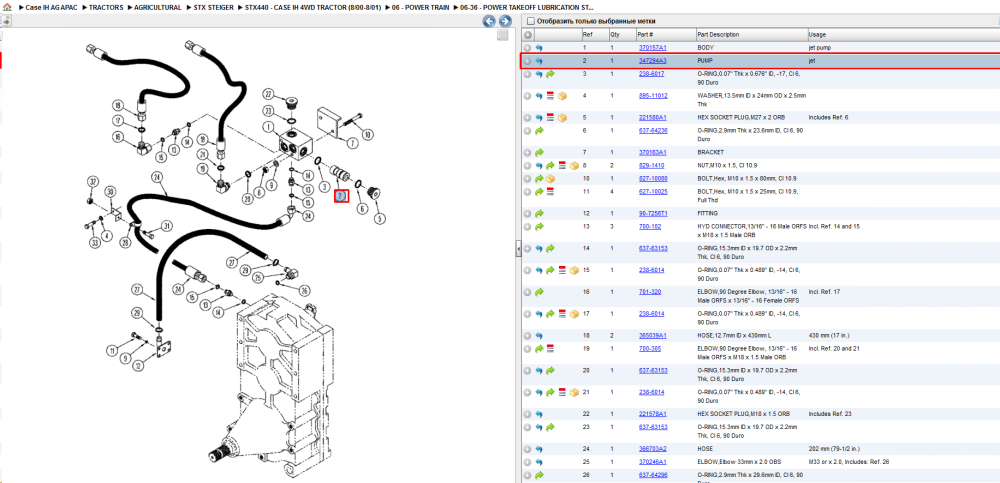The width and height of the screenshot is (1000, 483).
Task: Click box package icon in Ref 15 row
Action: coord(573,270)
